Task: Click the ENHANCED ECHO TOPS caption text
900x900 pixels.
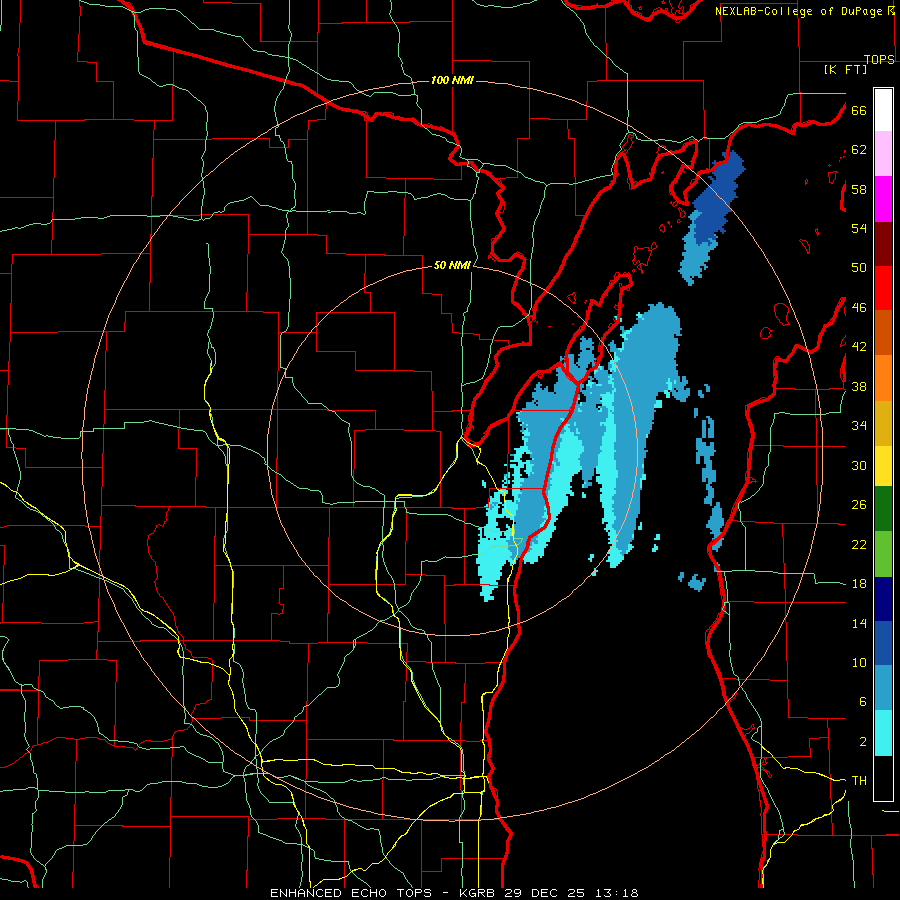Action: pyautogui.click(x=350, y=893)
